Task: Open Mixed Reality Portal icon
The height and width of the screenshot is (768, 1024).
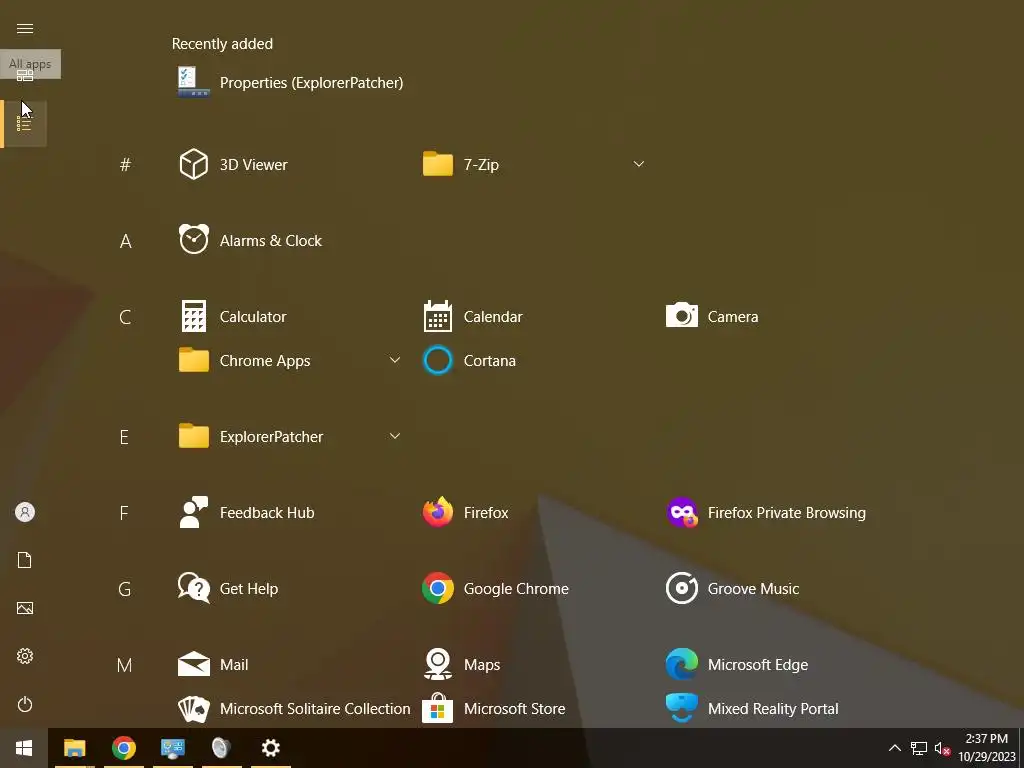Action: click(x=681, y=709)
